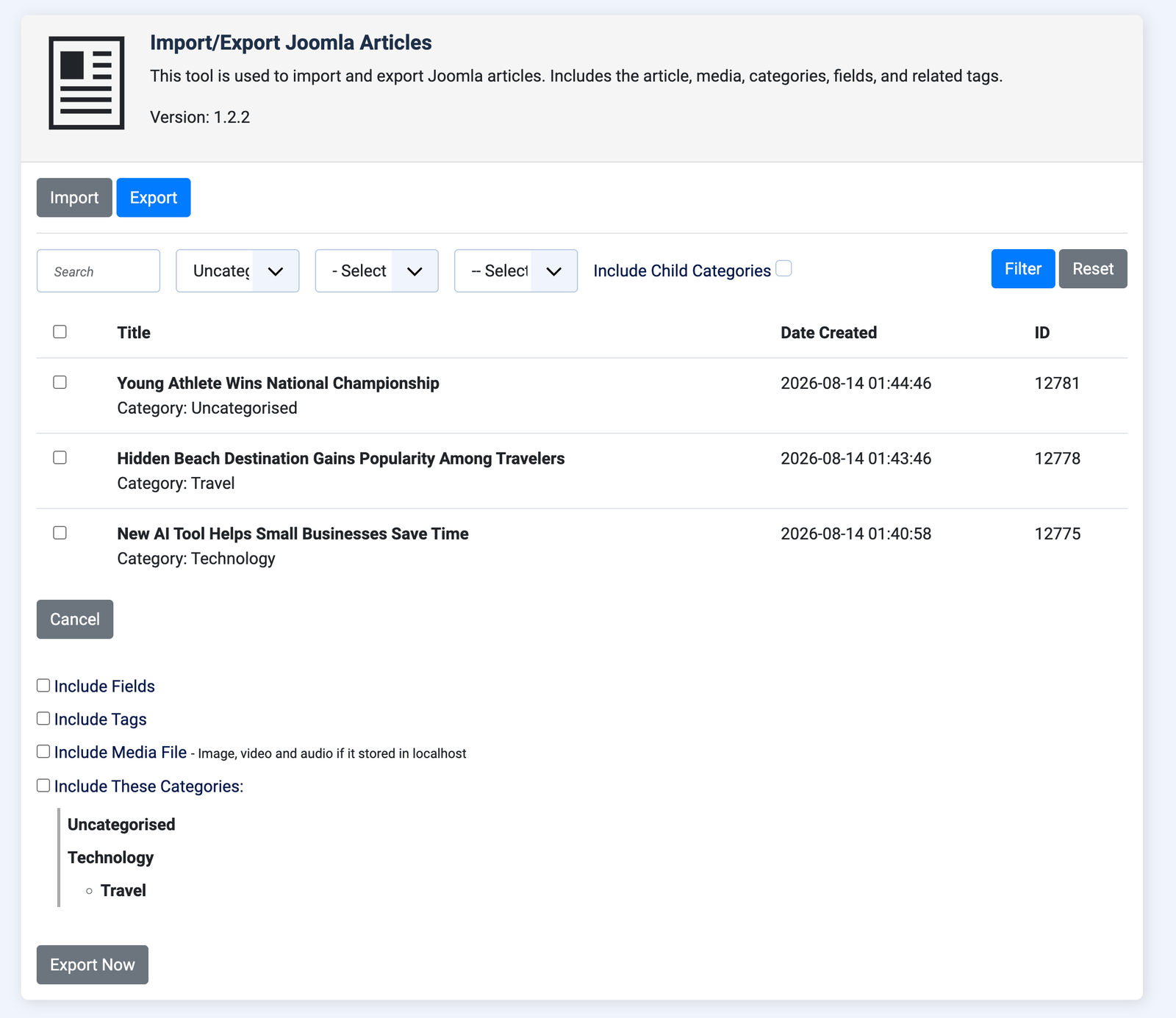Select Technology in the categories list
Viewport: 1176px width, 1018px height.
coord(110,858)
